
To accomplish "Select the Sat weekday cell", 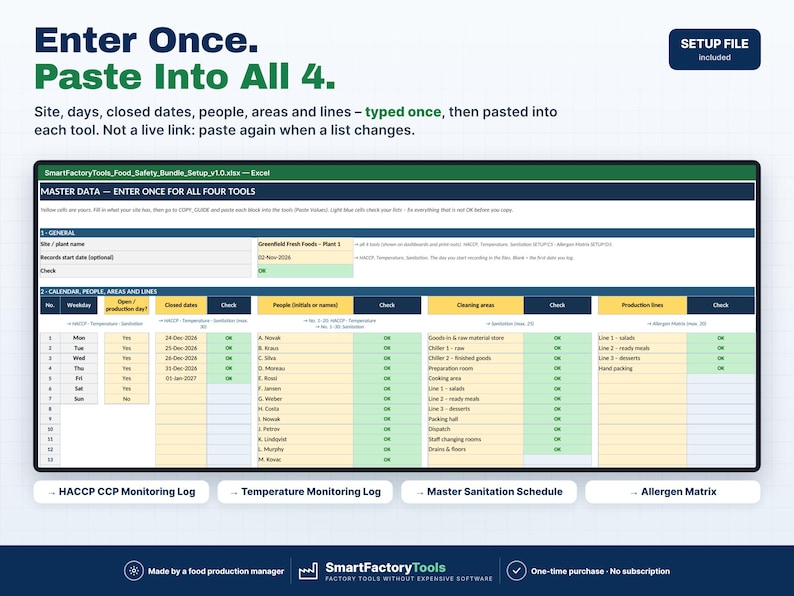I will coord(79,388).
